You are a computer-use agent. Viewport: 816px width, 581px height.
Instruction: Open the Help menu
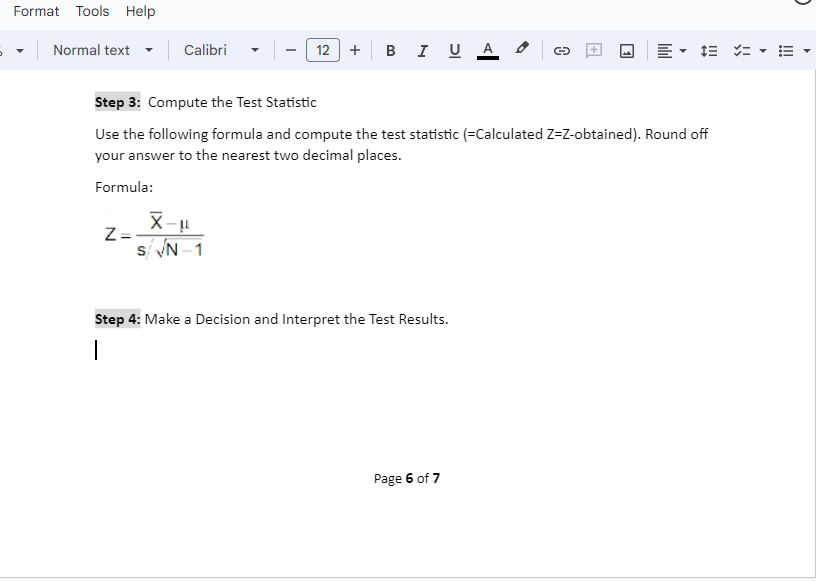140,11
